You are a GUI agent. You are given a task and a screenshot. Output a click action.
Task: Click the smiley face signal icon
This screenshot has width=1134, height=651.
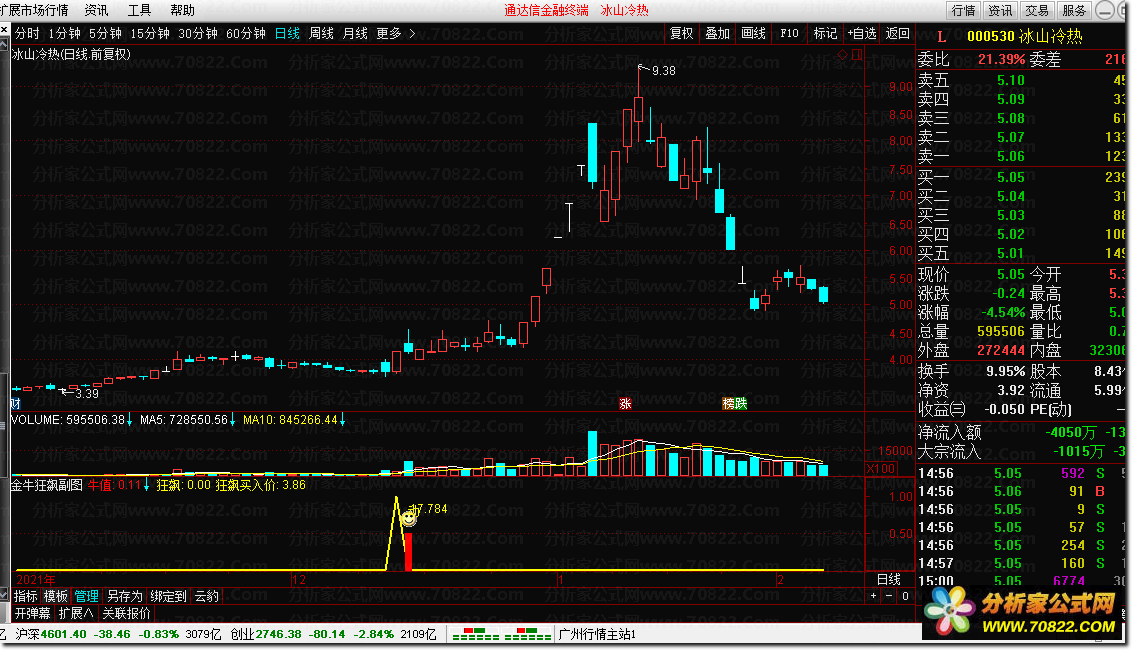pyautogui.click(x=409, y=519)
